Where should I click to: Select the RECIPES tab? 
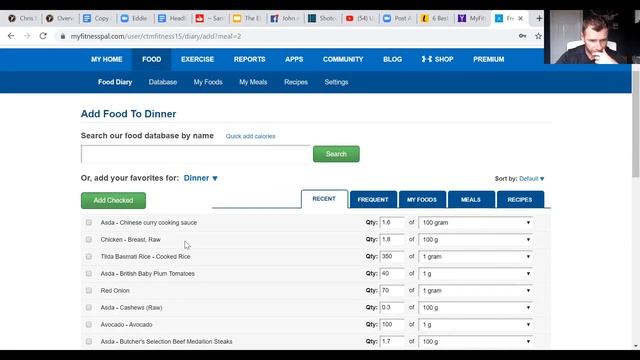[x=520, y=200]
